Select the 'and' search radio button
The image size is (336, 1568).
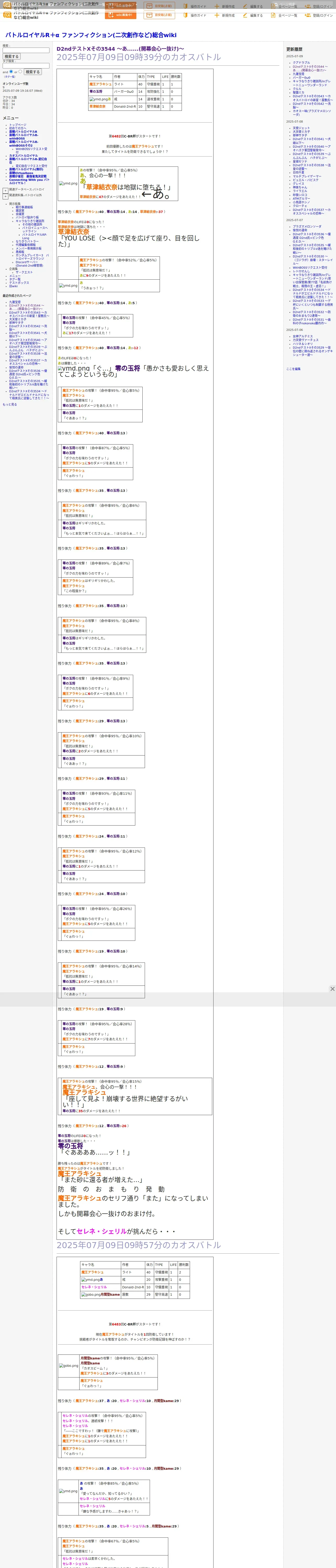[x=11, y=71]
